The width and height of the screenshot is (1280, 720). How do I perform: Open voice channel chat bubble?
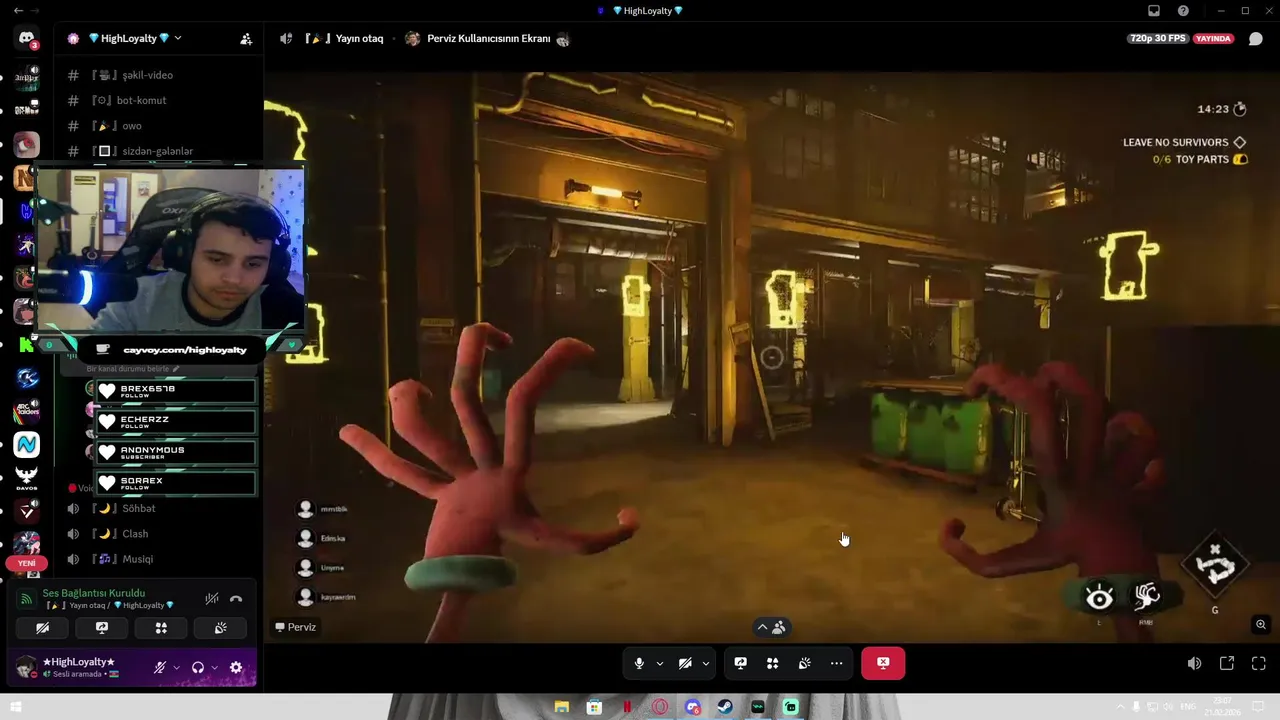pyautogui.click(x=1256, y=39)
